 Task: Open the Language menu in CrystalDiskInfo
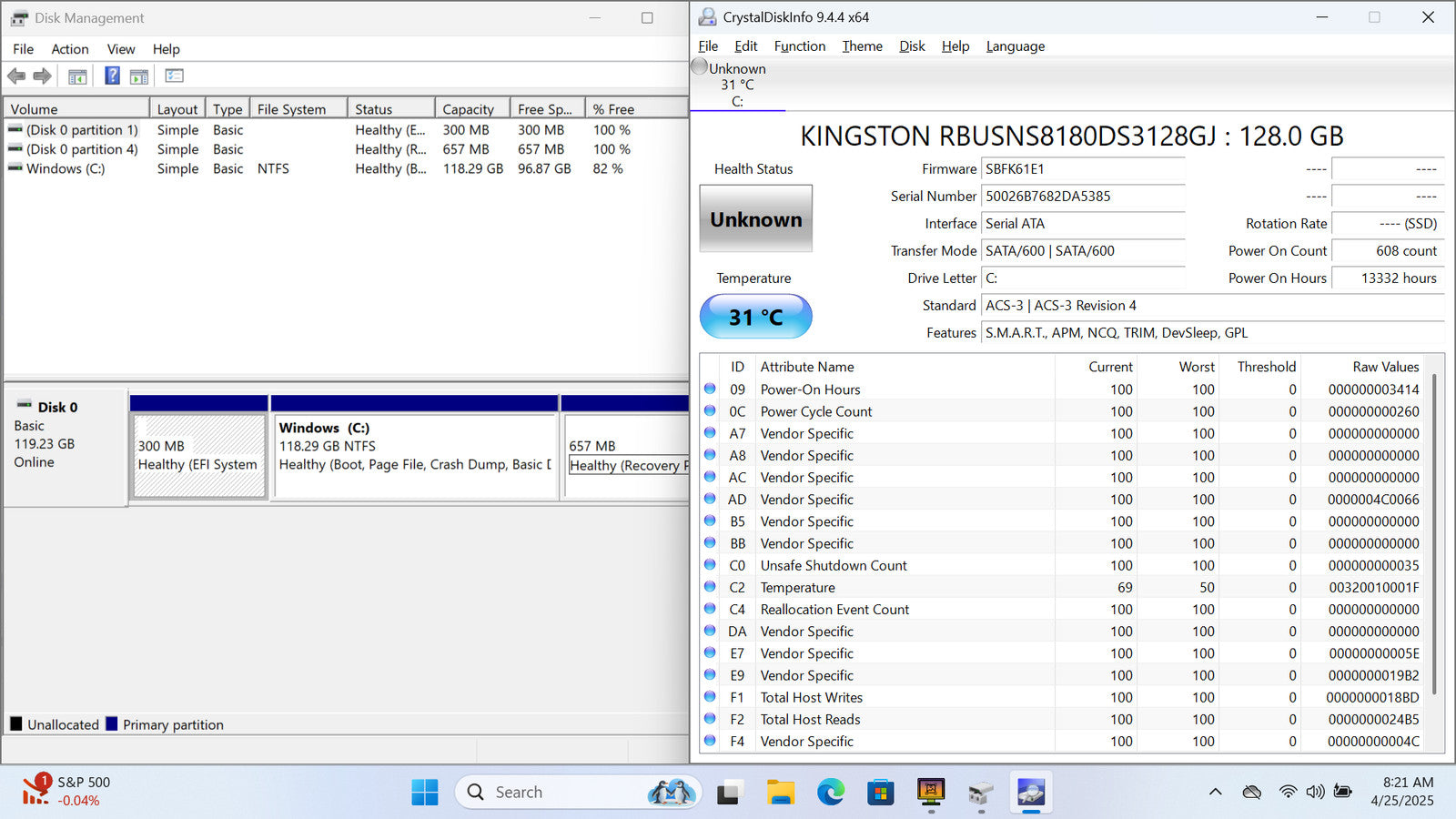tap(1015, 46)
